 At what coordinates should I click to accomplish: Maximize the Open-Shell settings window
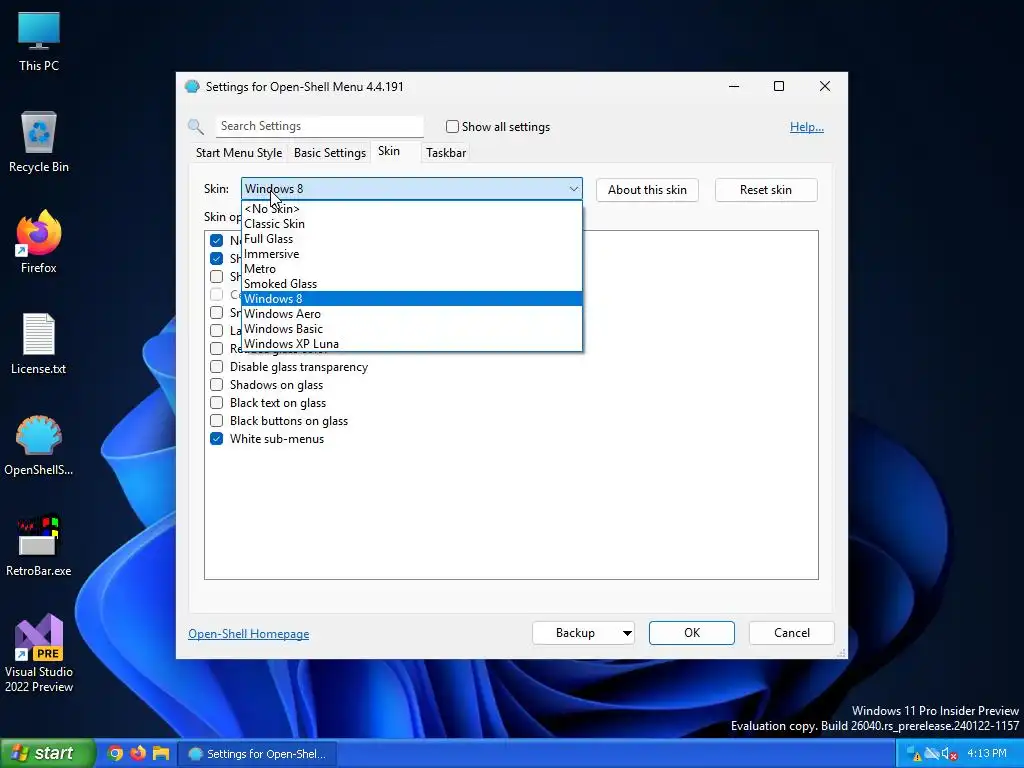click(778, 86)
